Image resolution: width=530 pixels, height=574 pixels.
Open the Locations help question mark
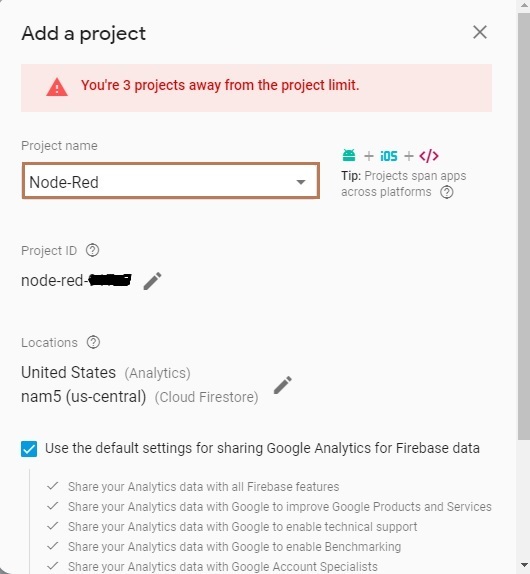pos(93,342)
